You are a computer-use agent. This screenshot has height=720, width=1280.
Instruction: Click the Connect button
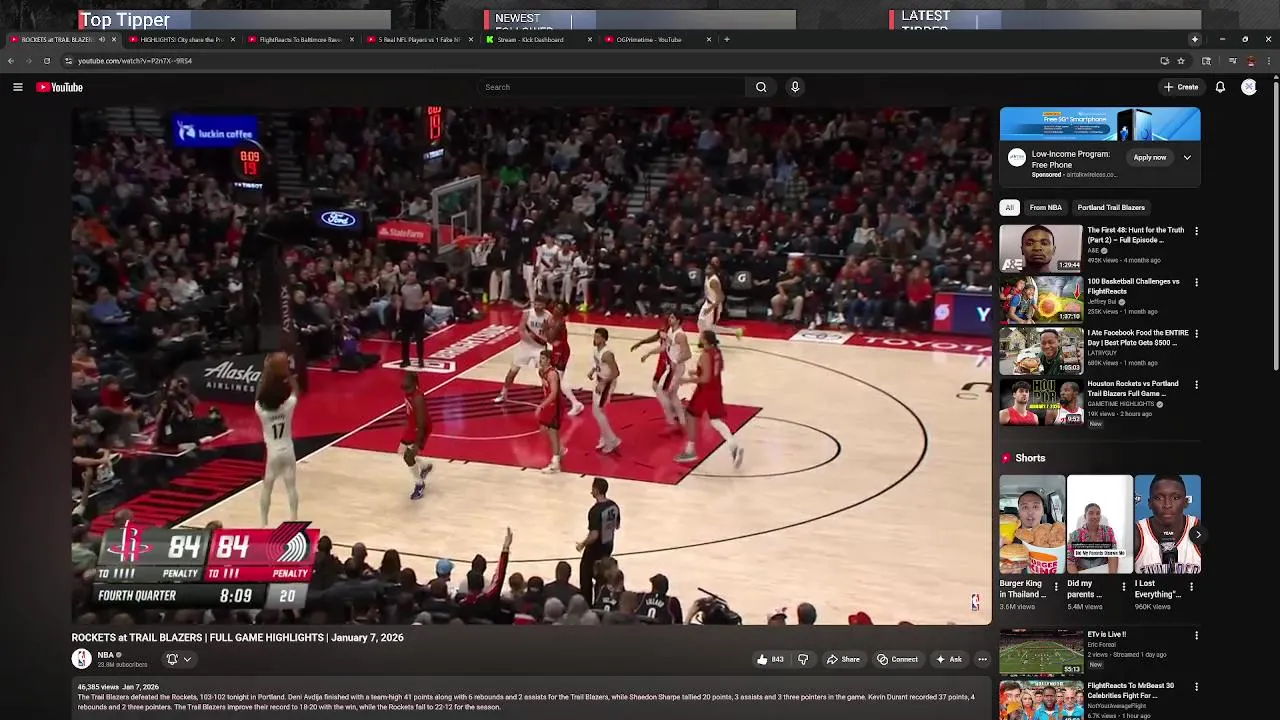click(897, 659)
